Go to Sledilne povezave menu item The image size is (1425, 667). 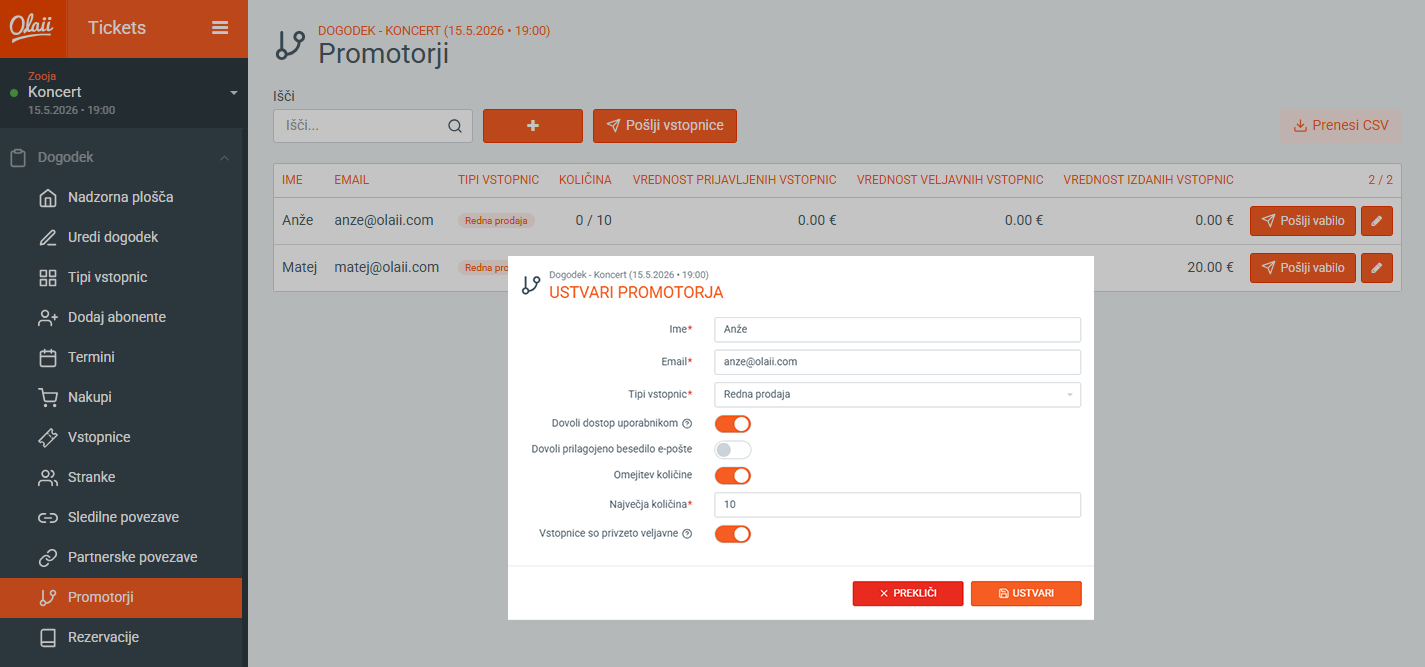123,517
